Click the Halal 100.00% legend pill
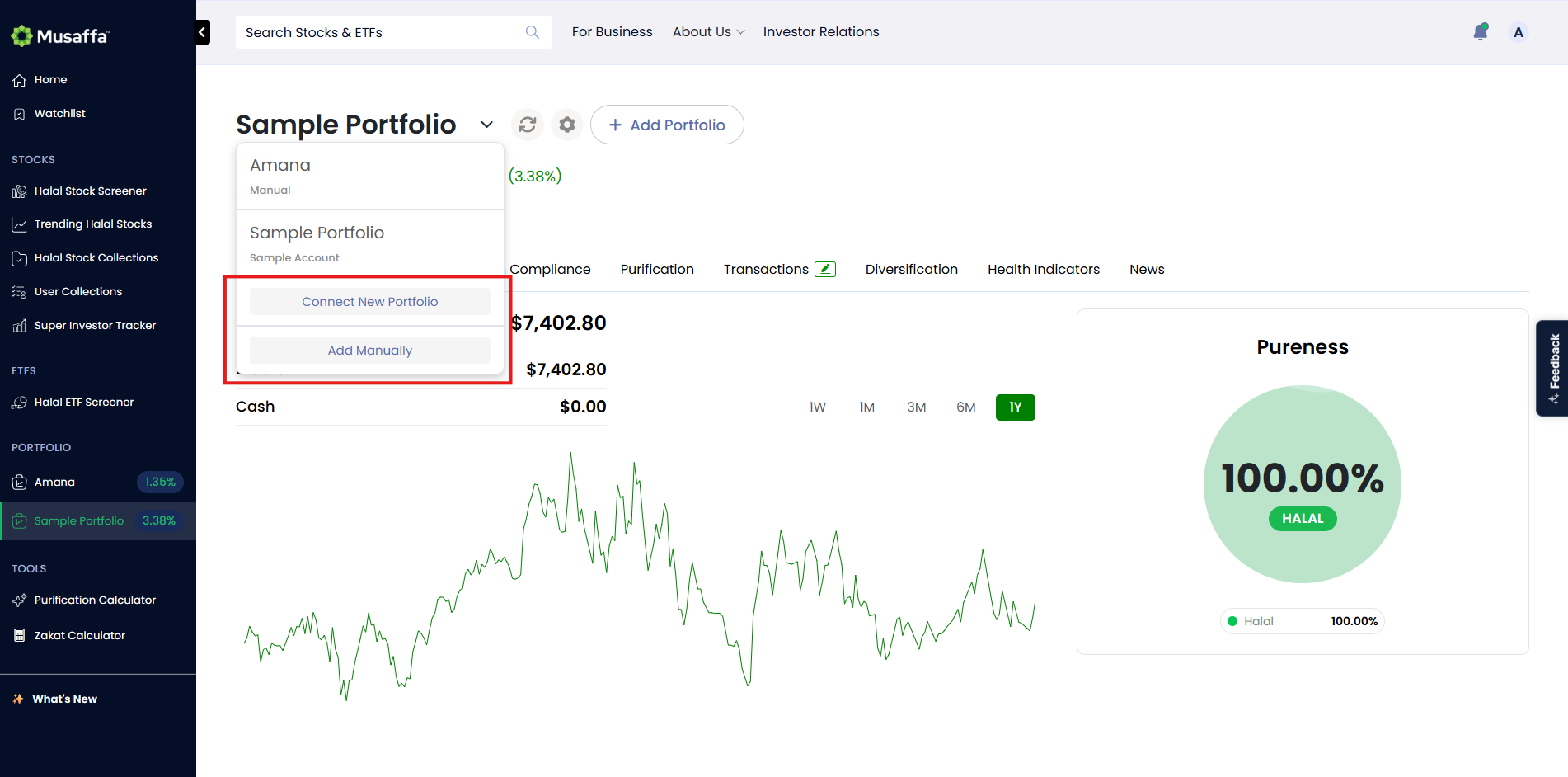 tap(1303, 622)
